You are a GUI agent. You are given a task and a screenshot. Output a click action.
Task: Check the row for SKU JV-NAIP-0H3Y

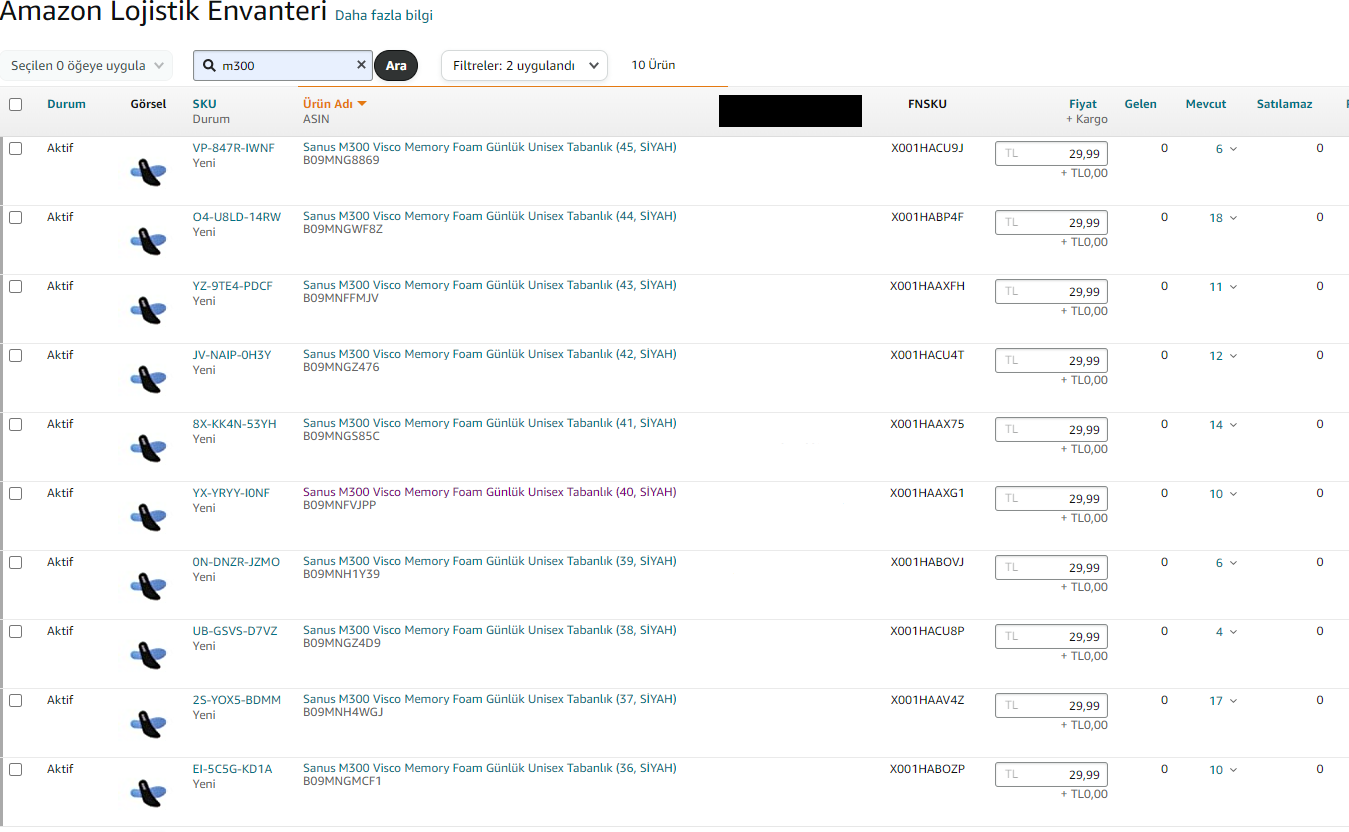[15, 355]
